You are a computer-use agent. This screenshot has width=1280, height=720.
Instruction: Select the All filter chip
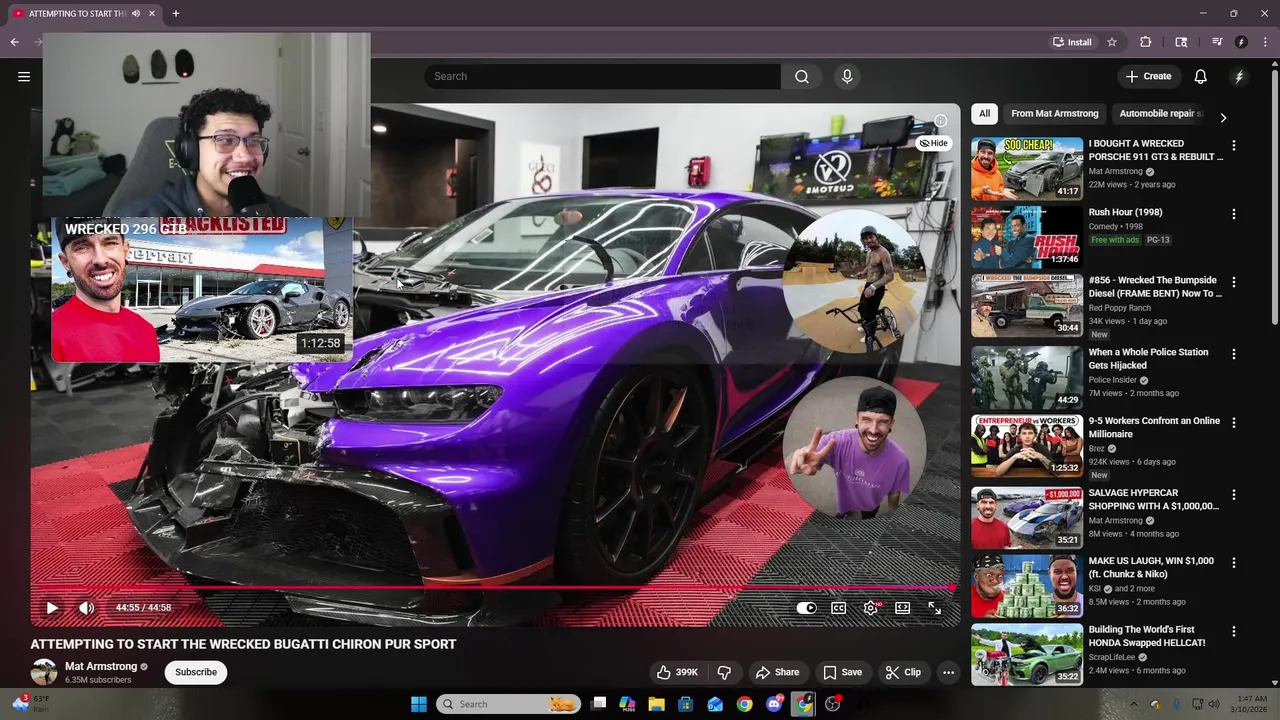[984, 113]
